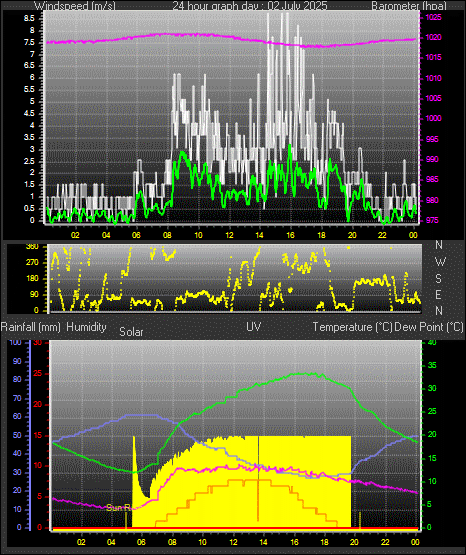Click the W compass label beside direction graph
466x555 pixels.
440,262
